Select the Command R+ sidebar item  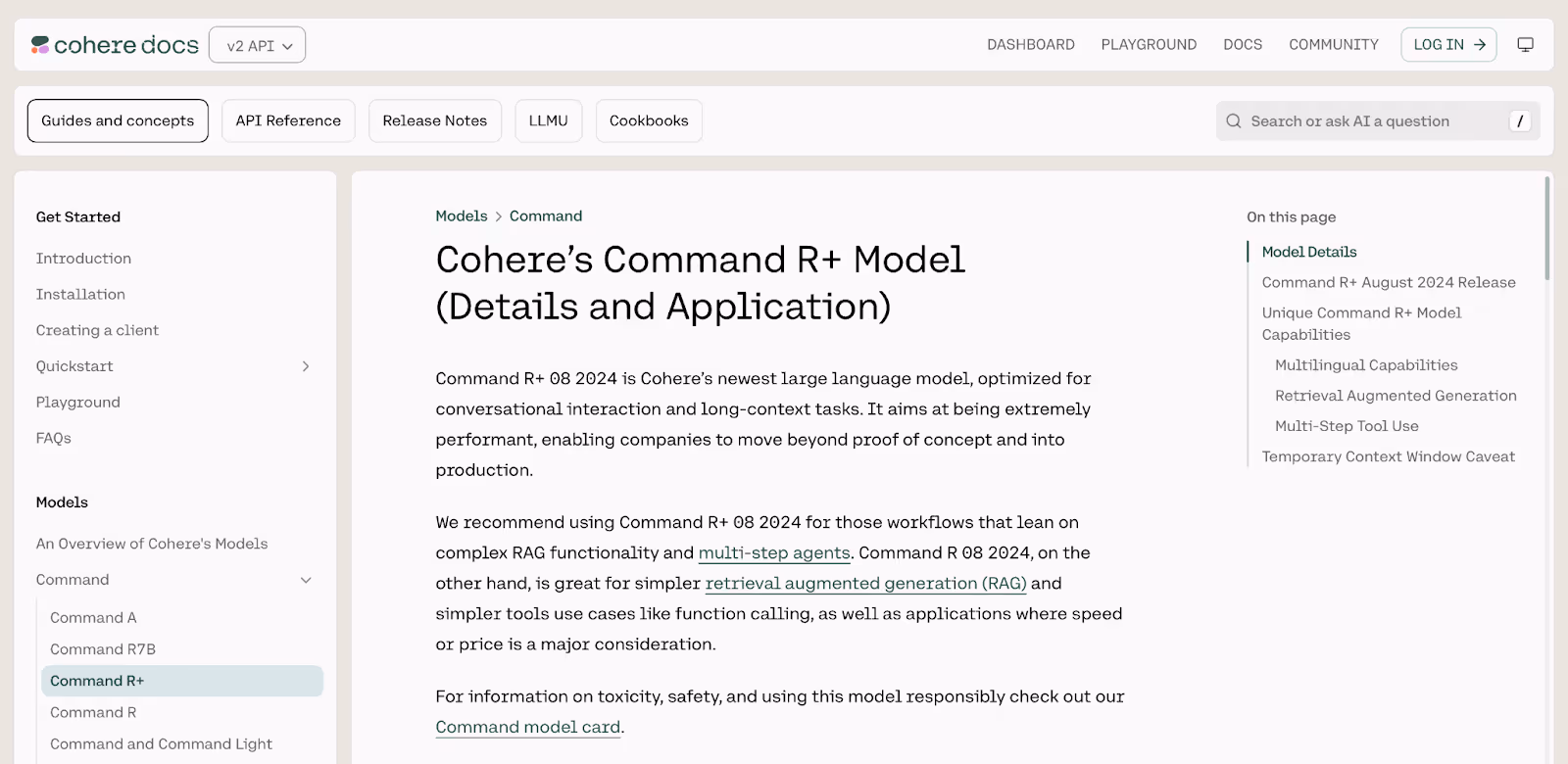tap(182, 681)
